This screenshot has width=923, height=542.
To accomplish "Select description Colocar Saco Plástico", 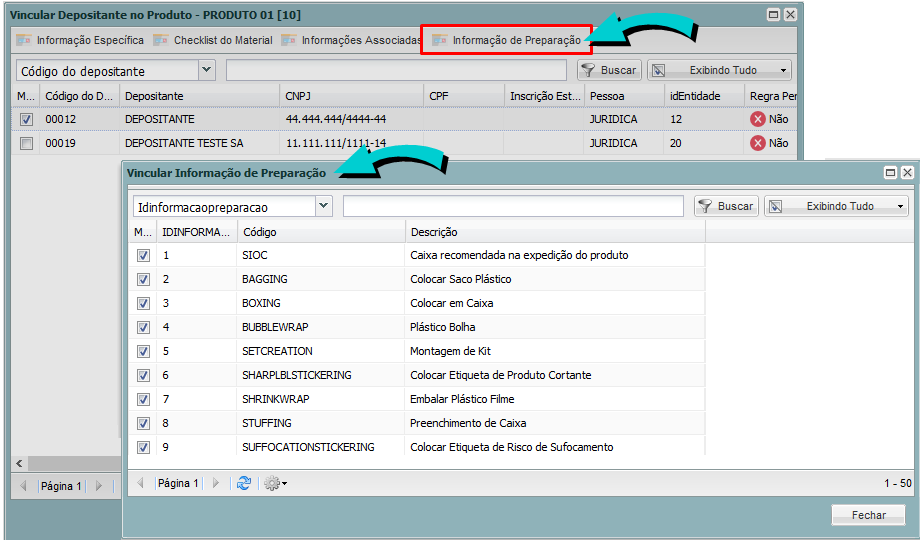I will (461, 280).
